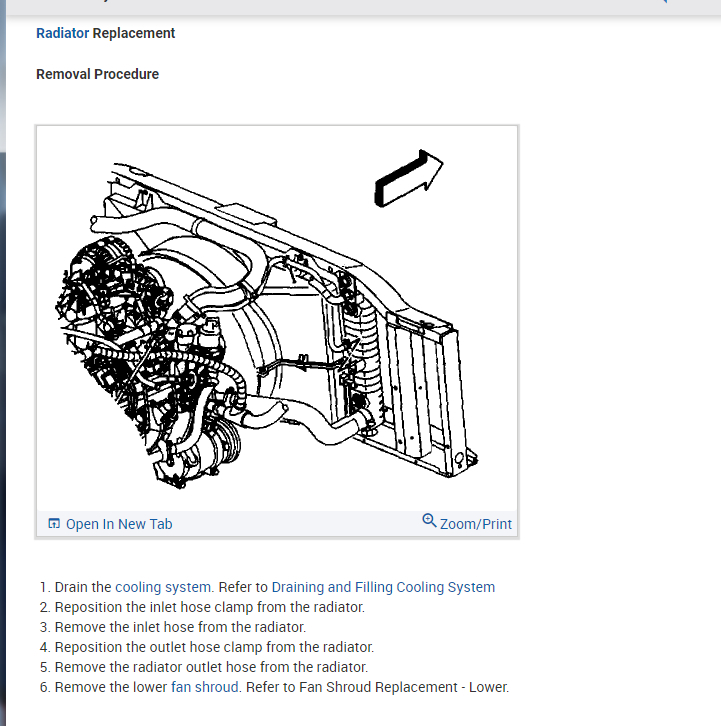This screenshot has height=726, width=721.
Task: Open the fan shroud link in step 6
Action: 205,687
